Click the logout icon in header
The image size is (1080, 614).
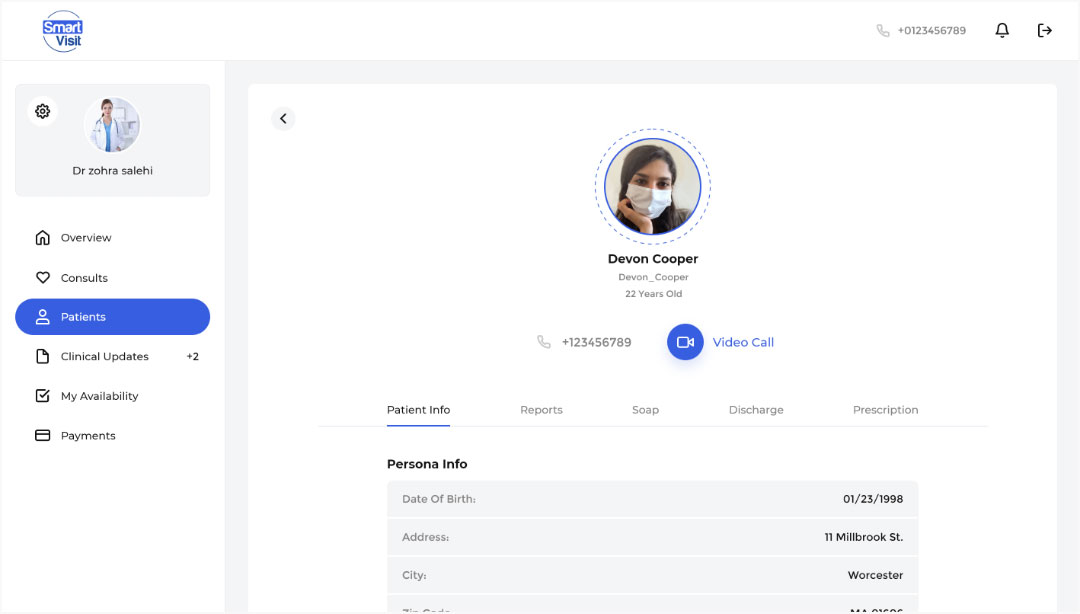(x=1045, y=31)
